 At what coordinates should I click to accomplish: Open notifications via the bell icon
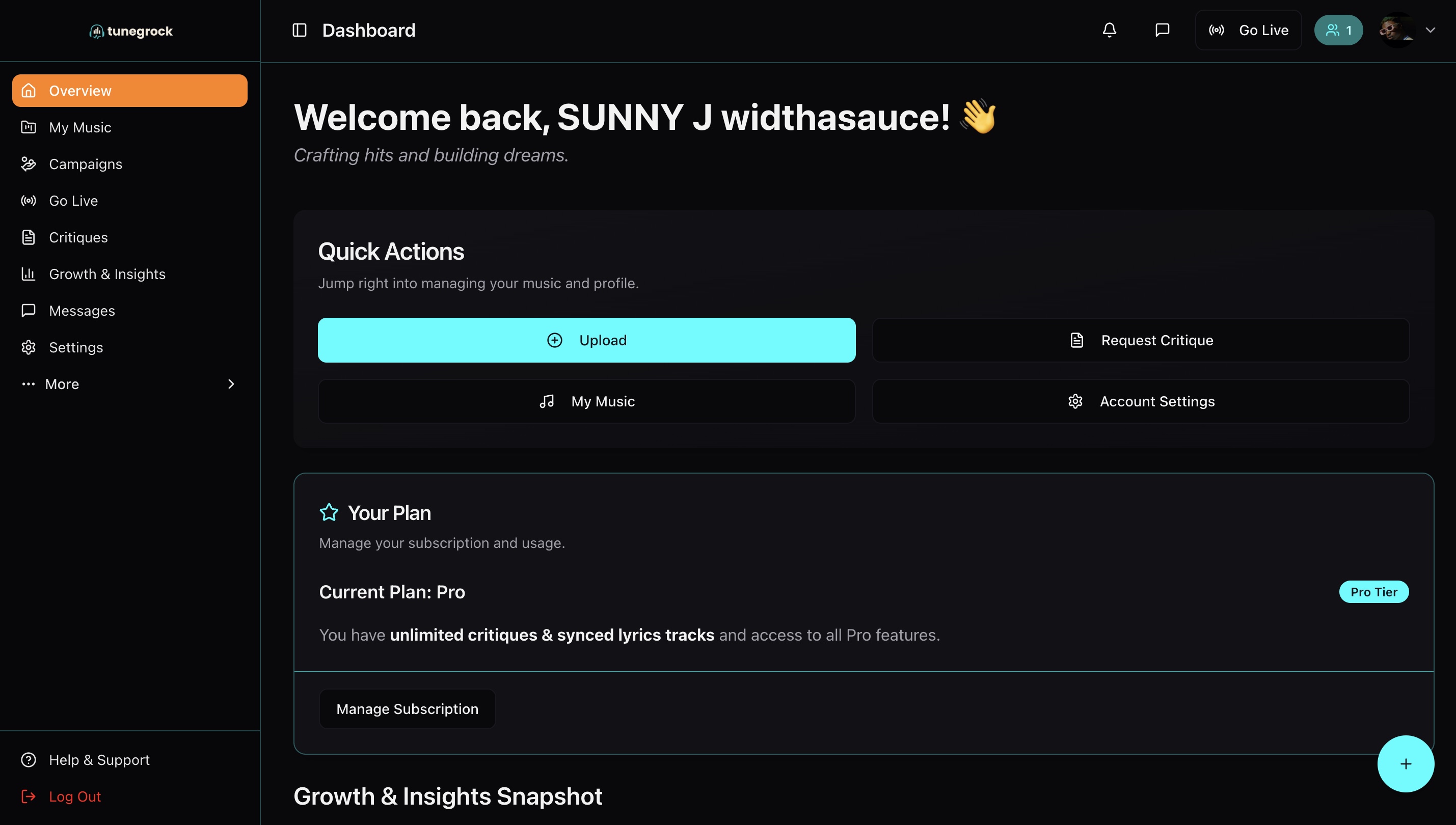(x=1109, y=30)
